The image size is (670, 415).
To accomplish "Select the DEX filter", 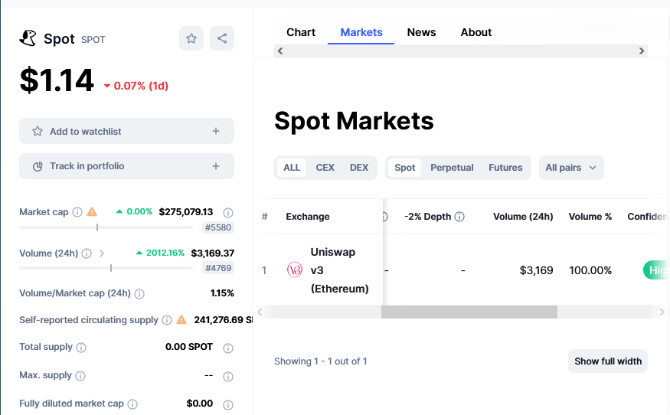I will point(359,168).
